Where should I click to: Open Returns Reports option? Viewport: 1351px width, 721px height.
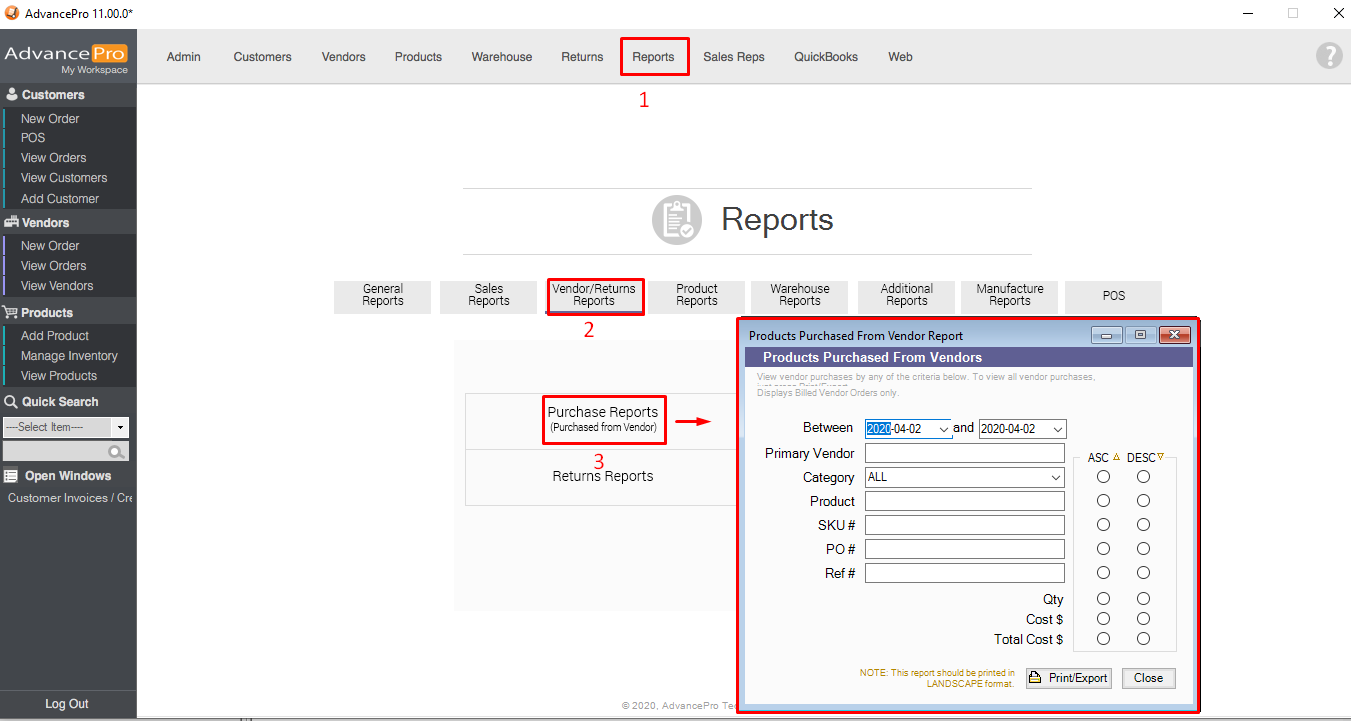602,477
